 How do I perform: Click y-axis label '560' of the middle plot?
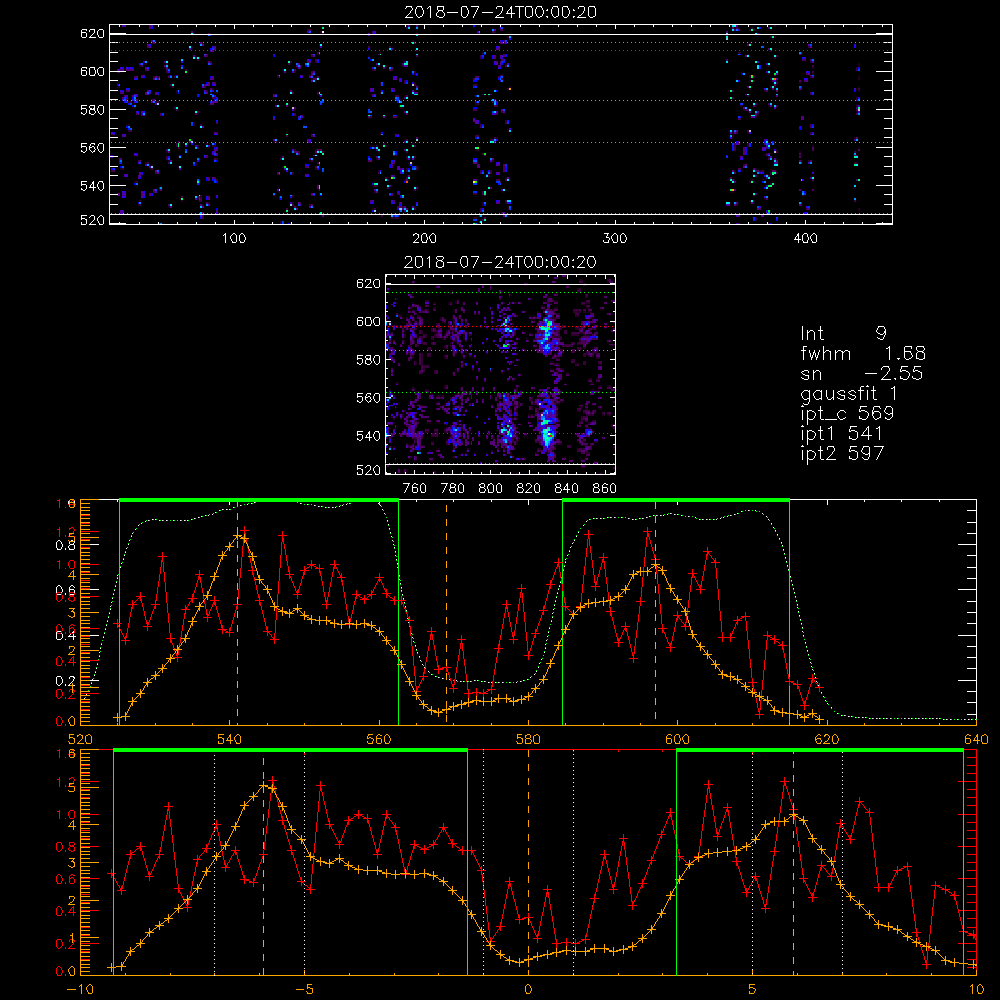point(368,398)
